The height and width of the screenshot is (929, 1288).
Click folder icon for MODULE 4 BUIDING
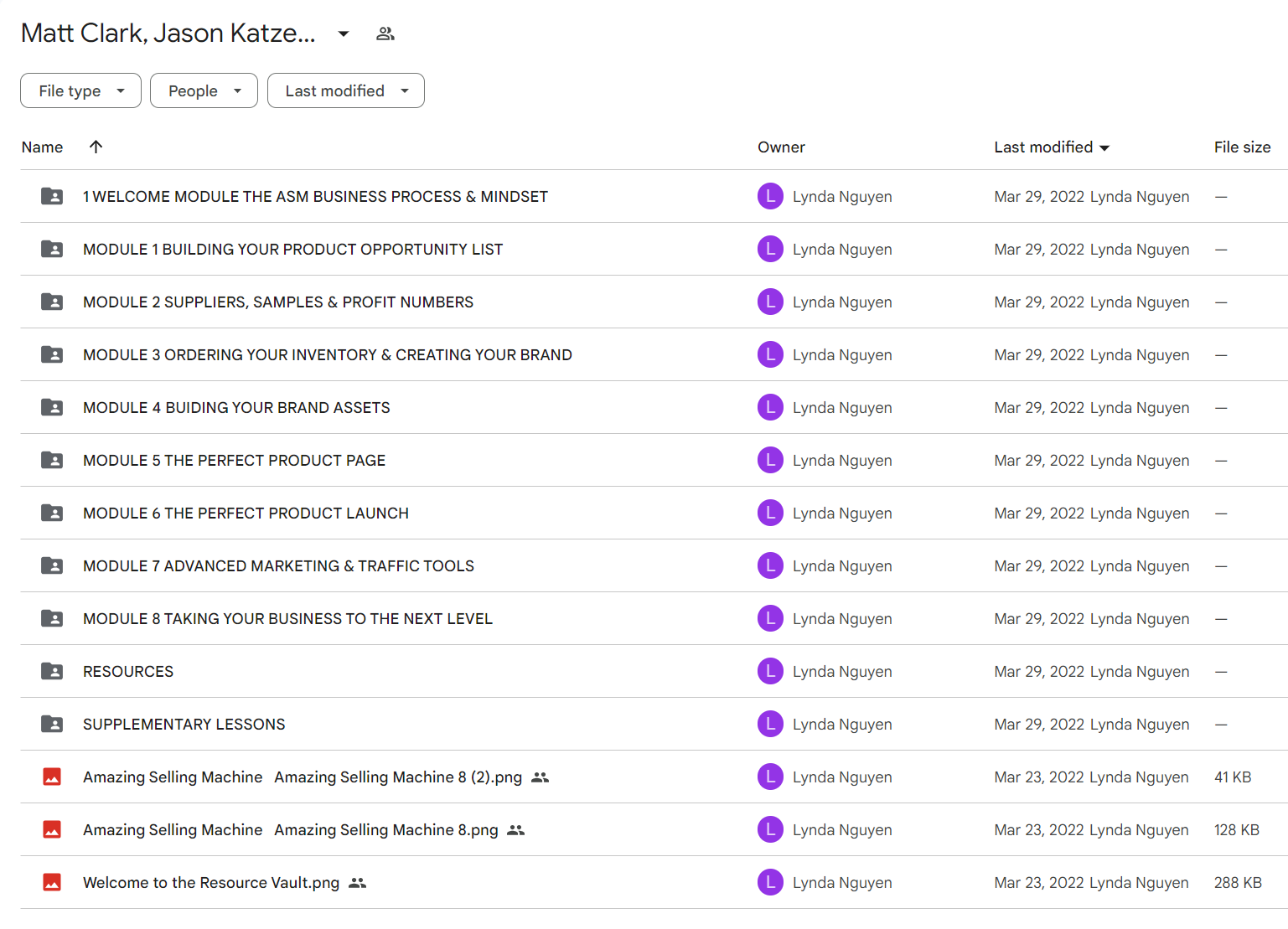click(x=52, y=407)
